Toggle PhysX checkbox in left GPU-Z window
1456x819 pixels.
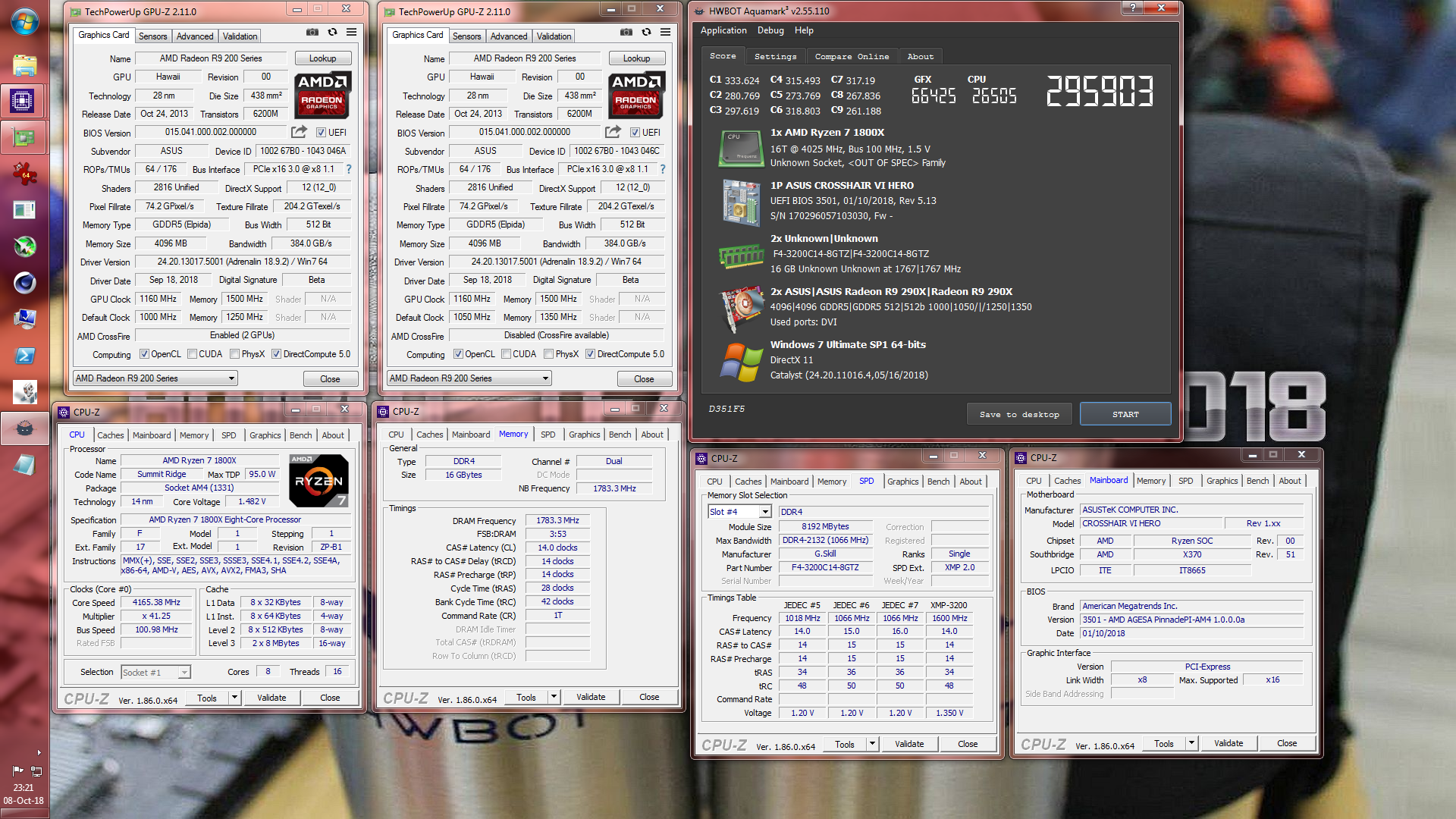pyautogui.click(x=235, y=354)
